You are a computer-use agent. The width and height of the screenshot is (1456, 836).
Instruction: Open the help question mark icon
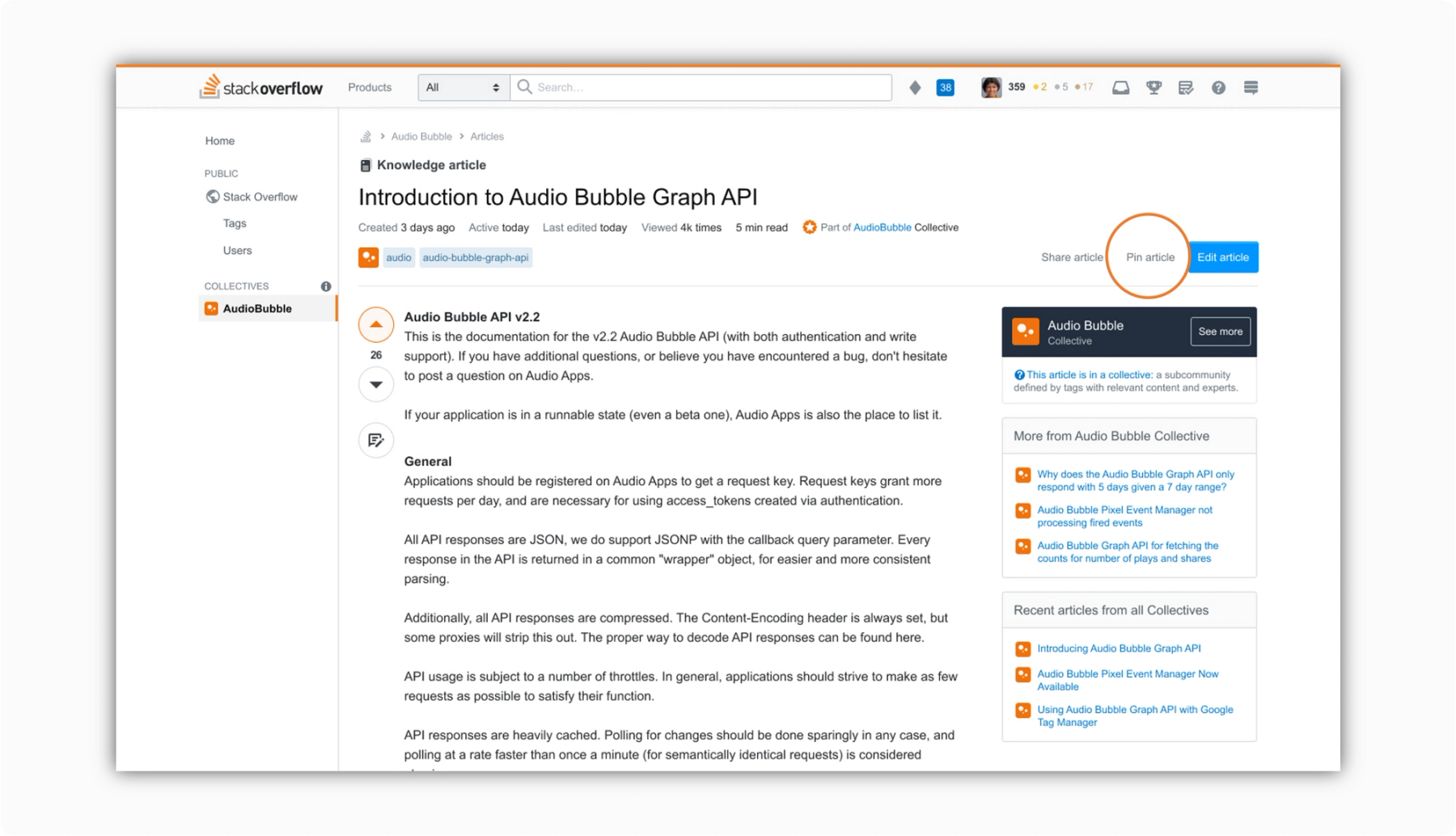pyautogui.click(x=1218, y=87)
